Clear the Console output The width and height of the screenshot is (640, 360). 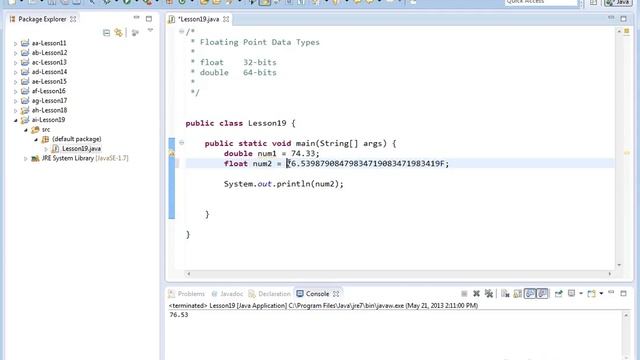505,294
